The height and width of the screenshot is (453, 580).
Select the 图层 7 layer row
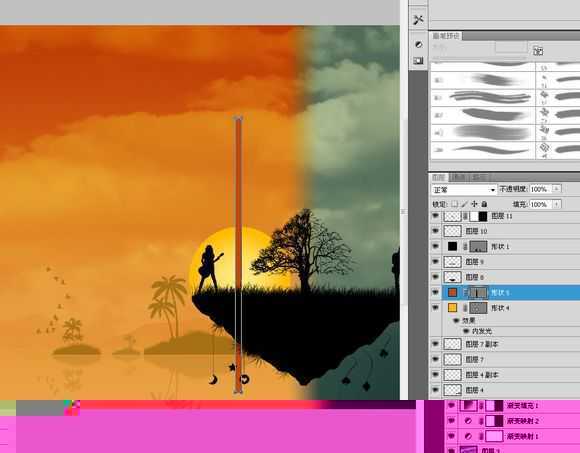tap(505, 359)
